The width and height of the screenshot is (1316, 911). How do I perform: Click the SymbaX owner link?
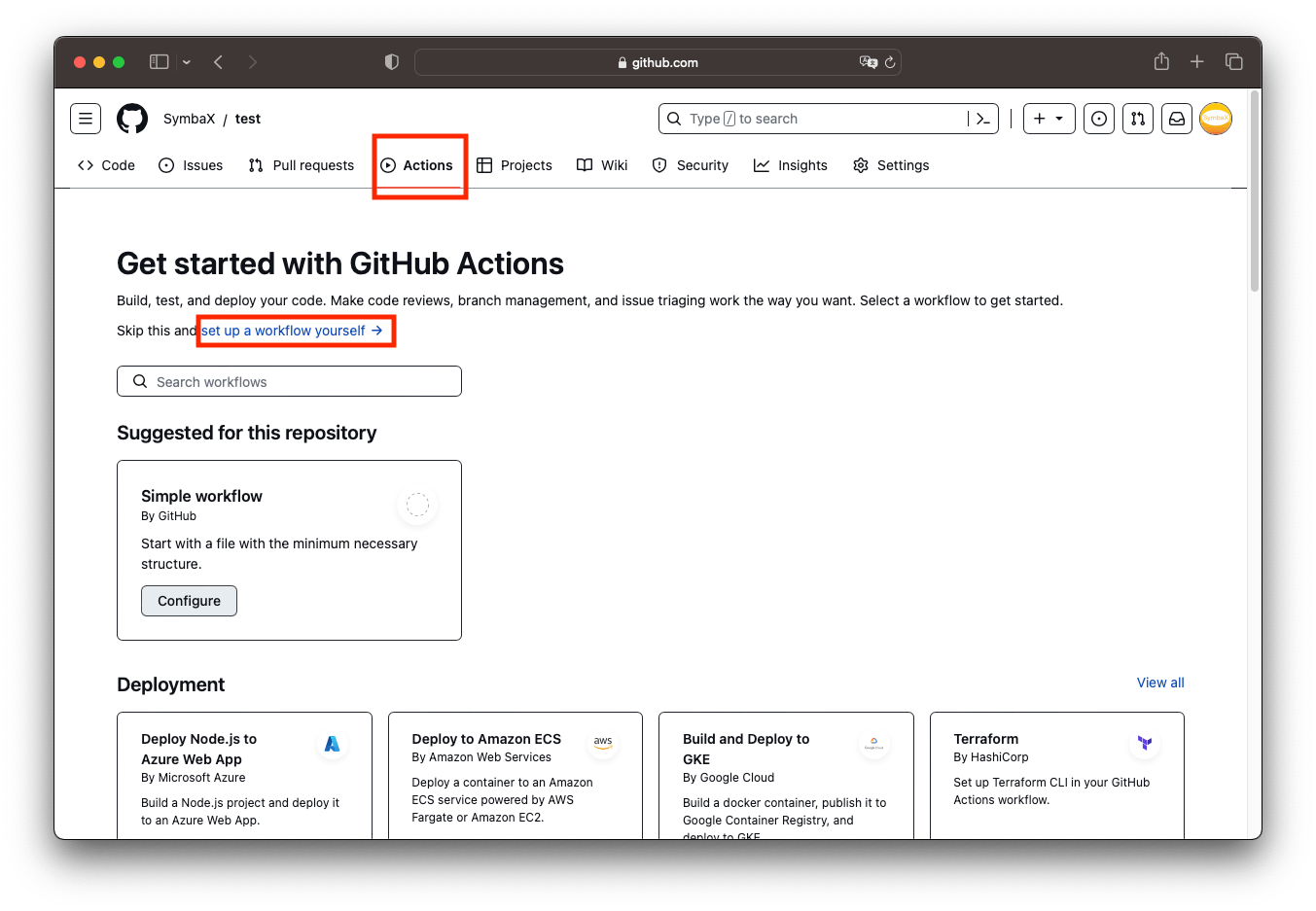point(189,119)
